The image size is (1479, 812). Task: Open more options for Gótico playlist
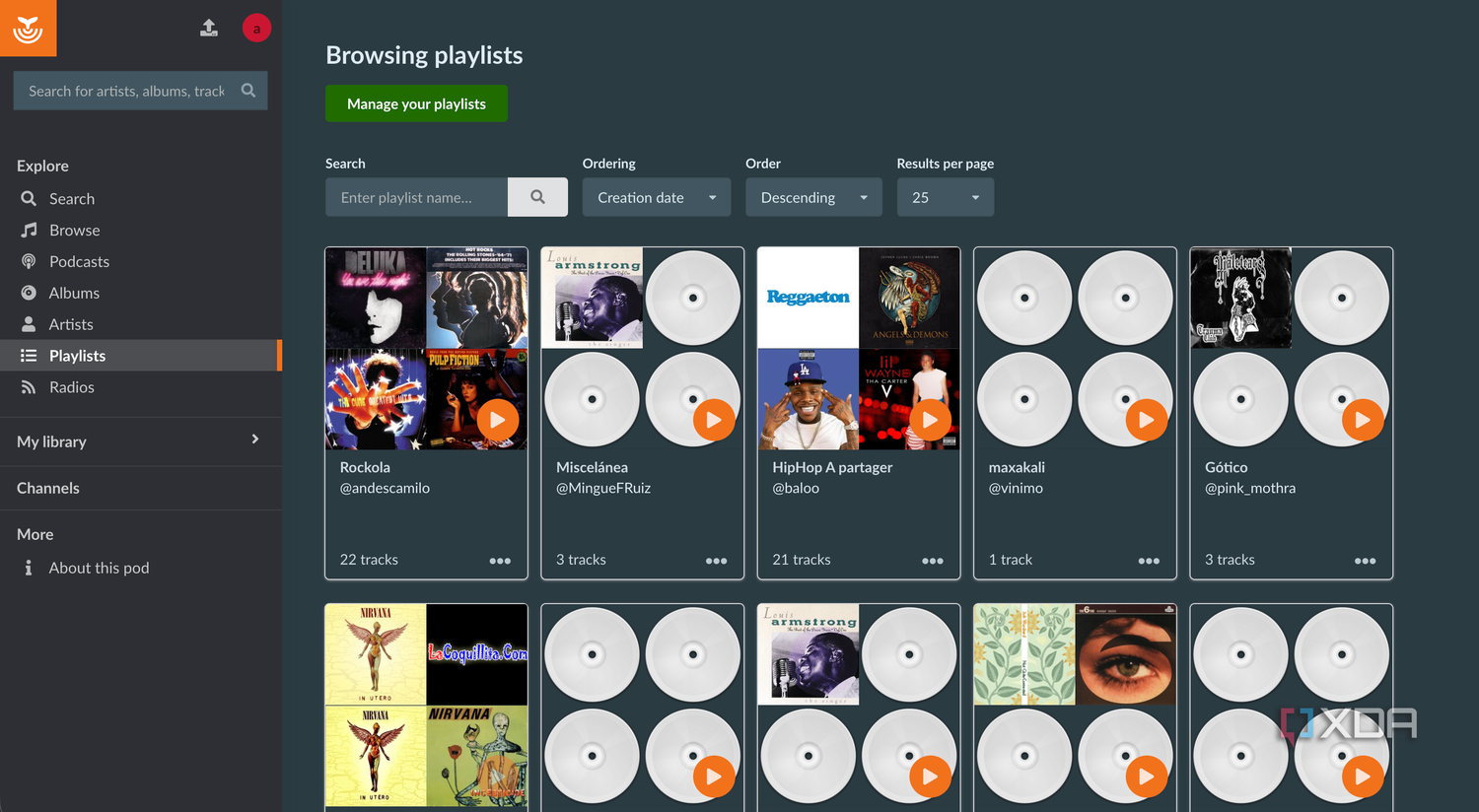(x=1366, y=561)
